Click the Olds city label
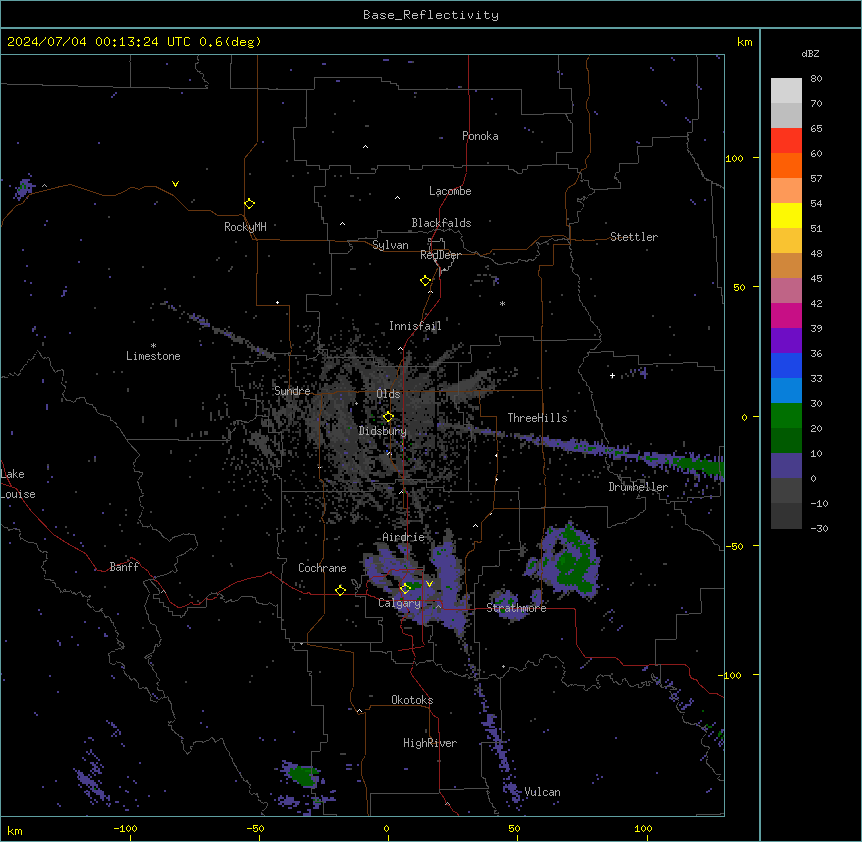The width and height of the screenshot is (862, 842). click(388, 394)
